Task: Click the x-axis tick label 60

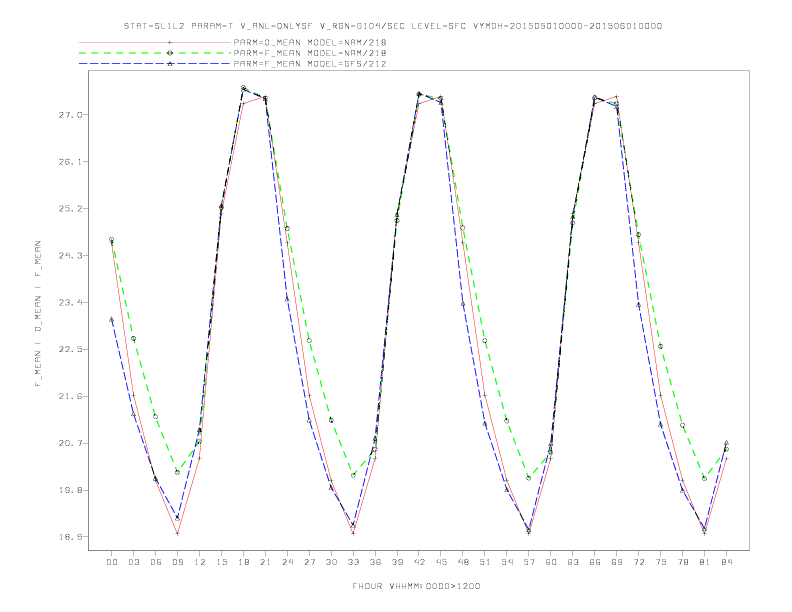Action: (x=551, y=562)
